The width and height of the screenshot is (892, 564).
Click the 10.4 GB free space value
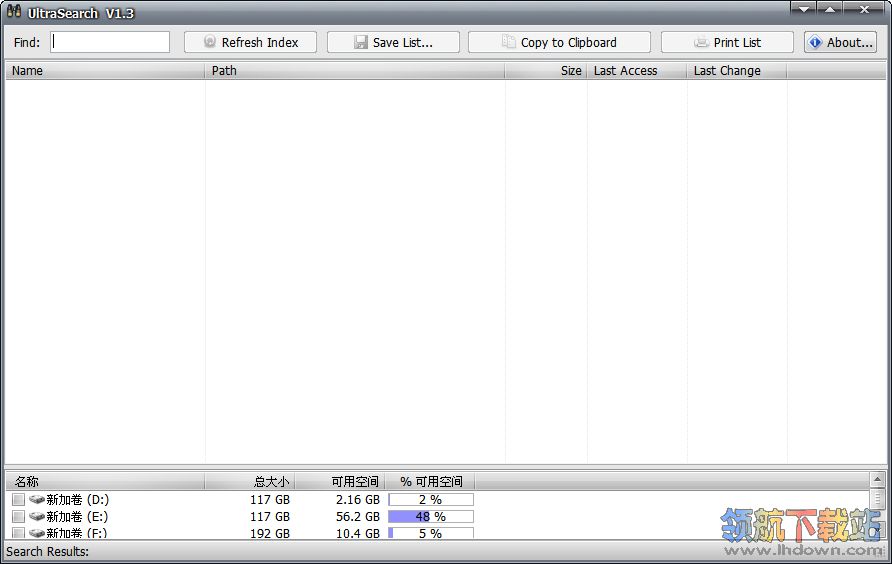tap(357, 533)
